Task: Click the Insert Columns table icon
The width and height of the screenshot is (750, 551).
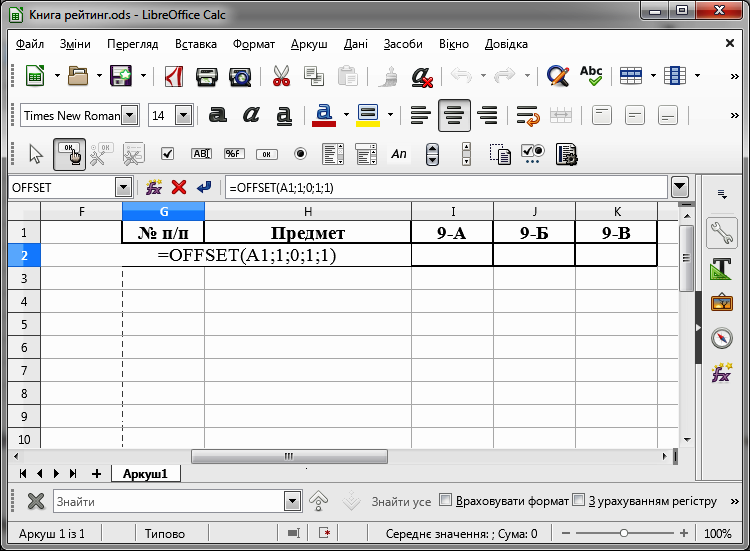Action: [x=675, y=76]
